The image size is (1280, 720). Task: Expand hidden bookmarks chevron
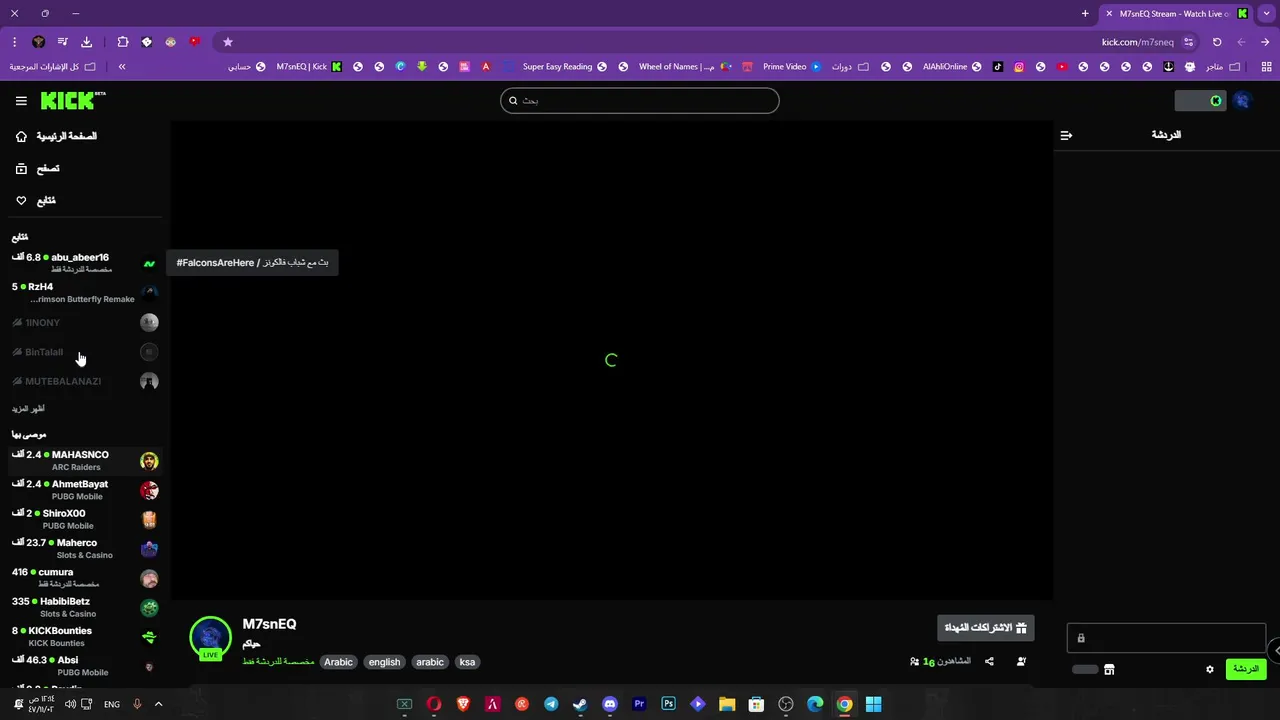(122, 67)
